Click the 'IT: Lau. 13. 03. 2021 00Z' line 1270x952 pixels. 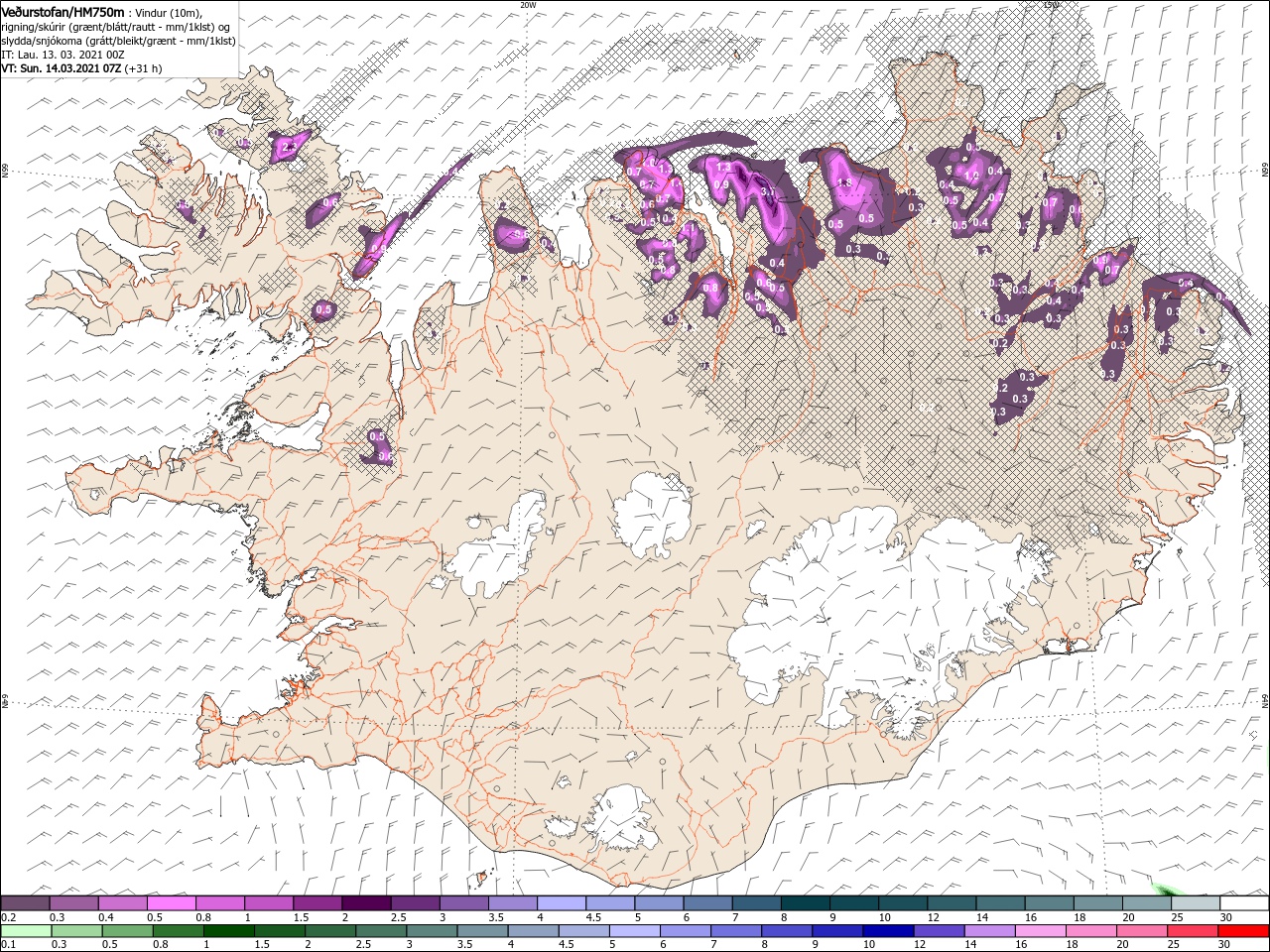(x=63, y=55)
